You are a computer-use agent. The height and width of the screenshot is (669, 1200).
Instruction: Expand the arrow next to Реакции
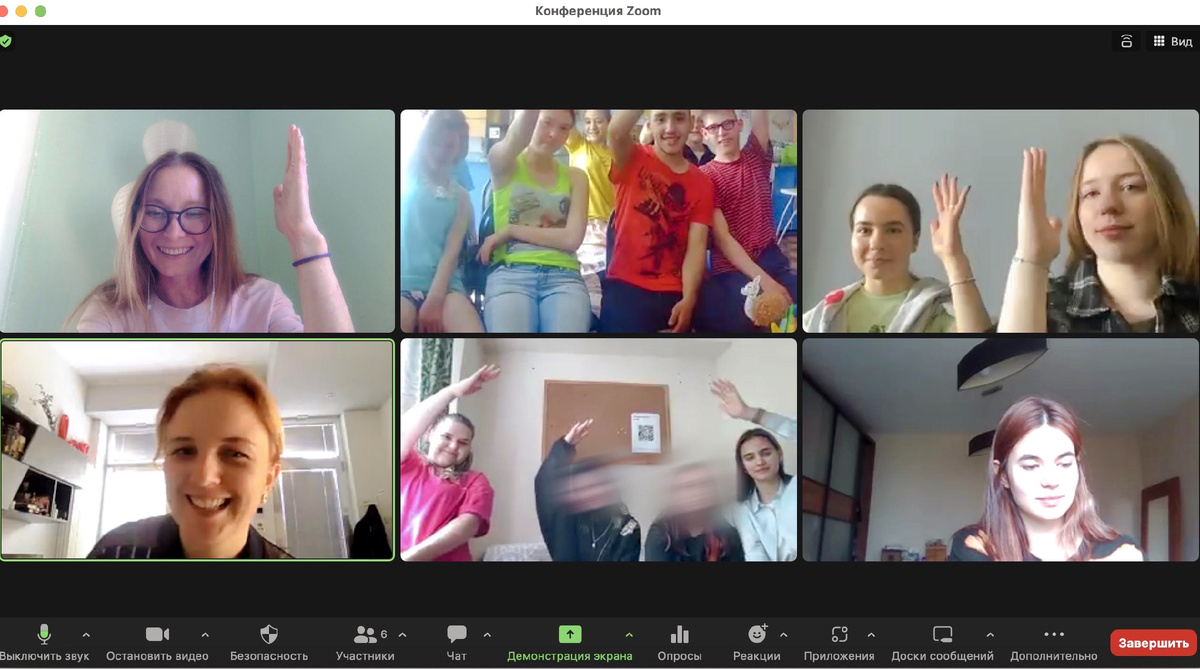pos(783,635)
